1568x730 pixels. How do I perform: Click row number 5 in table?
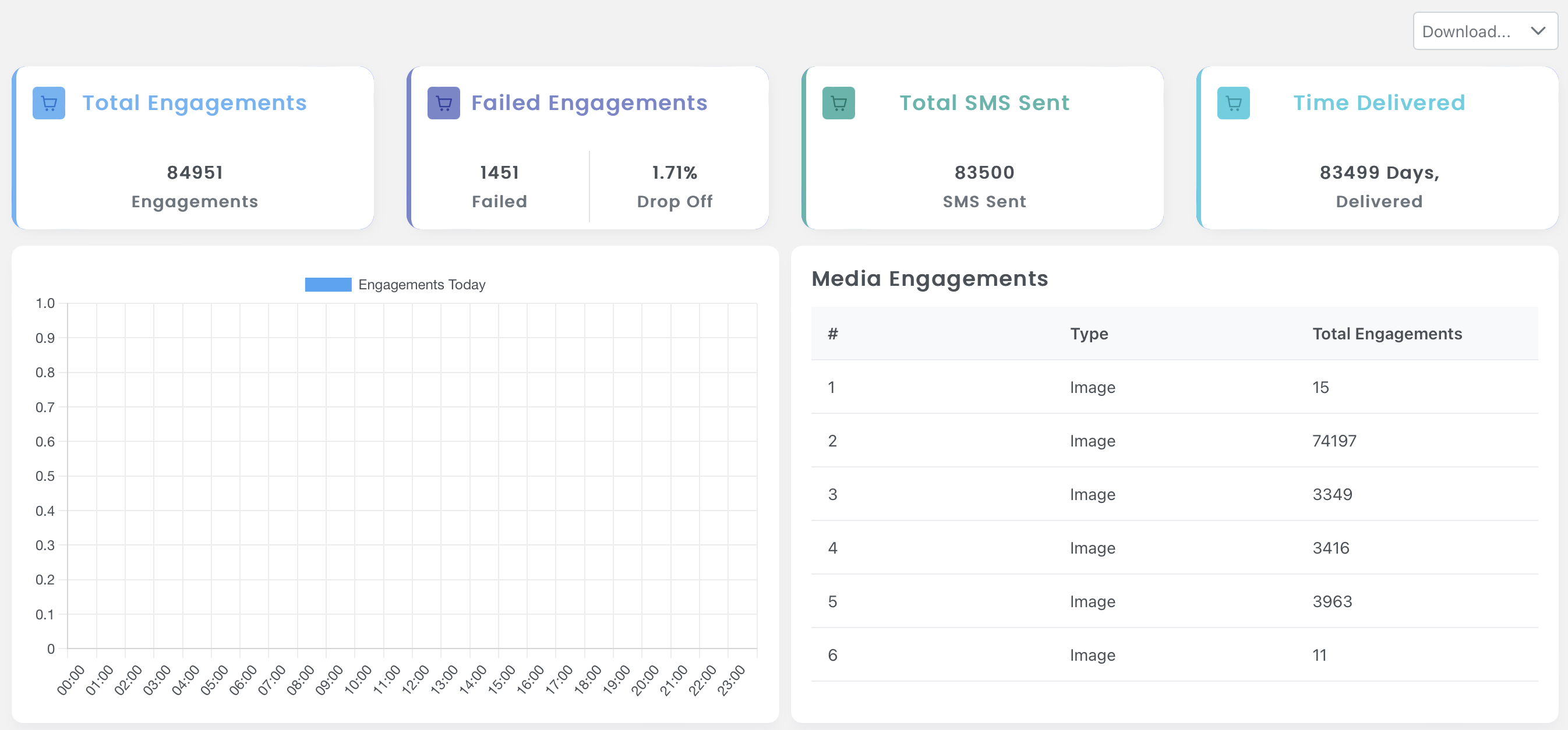pos(832,601)
